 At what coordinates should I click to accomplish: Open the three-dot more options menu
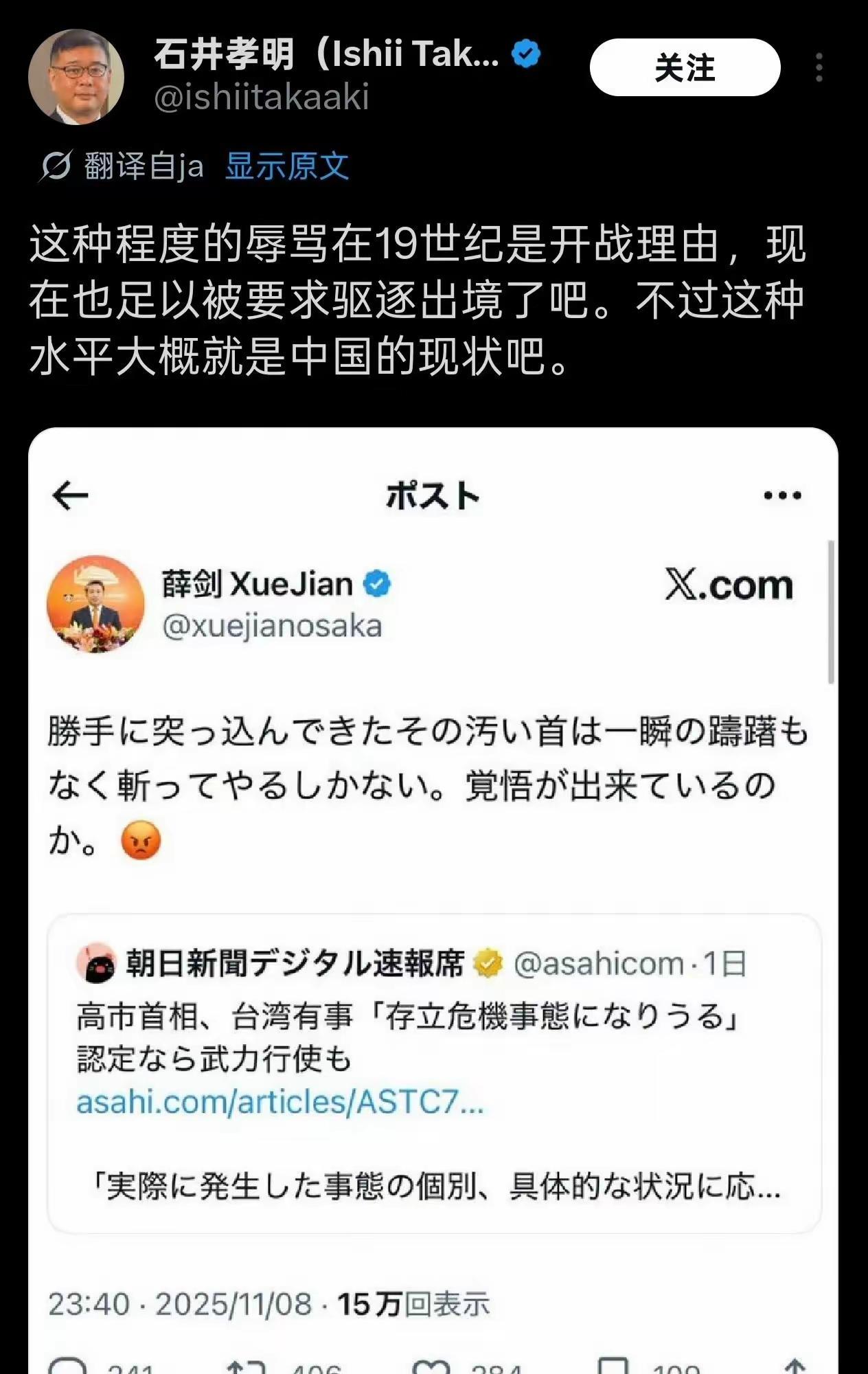click(x=819, y=67)
